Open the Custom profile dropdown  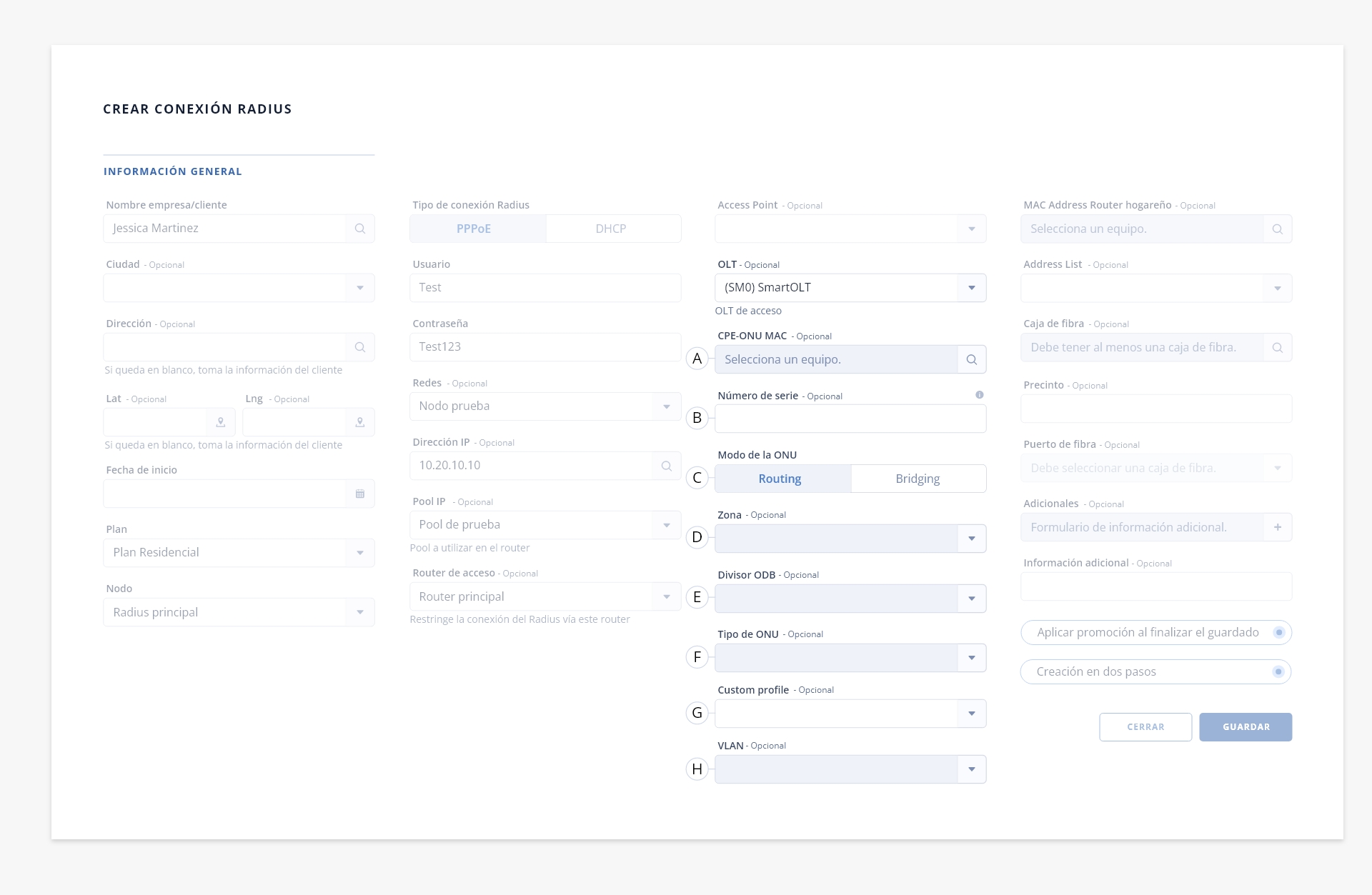click(x=850, y=714)
